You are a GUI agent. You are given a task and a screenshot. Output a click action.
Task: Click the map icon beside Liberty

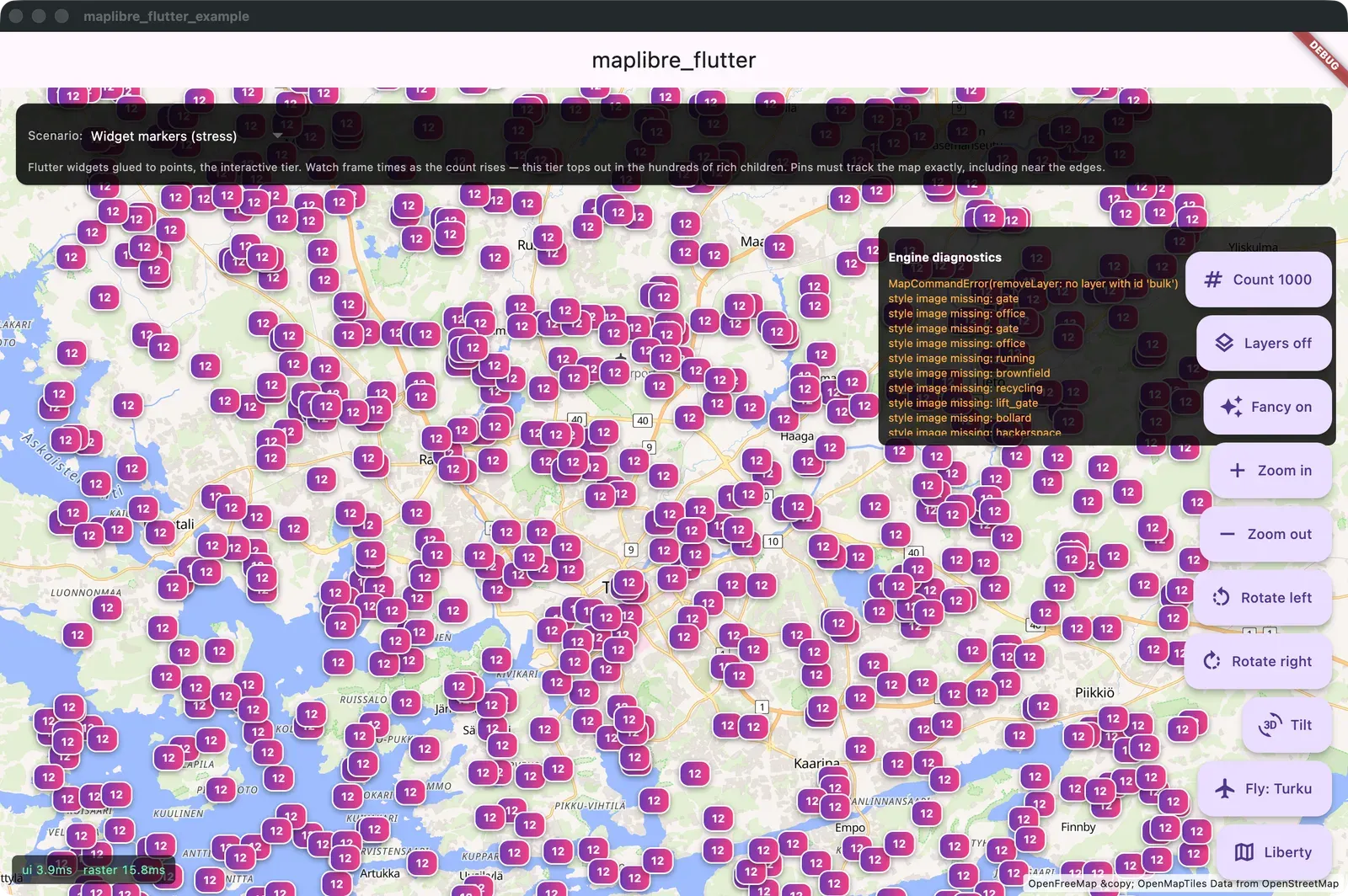click(x=1244, y=852)
